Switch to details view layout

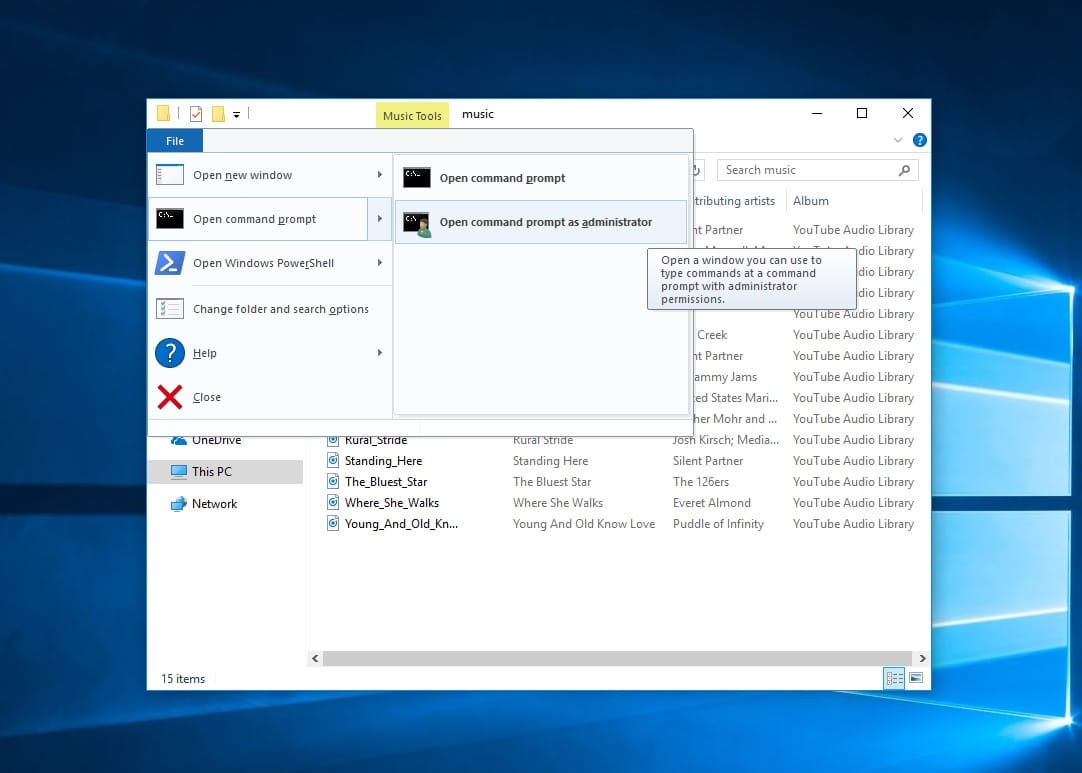894,678
